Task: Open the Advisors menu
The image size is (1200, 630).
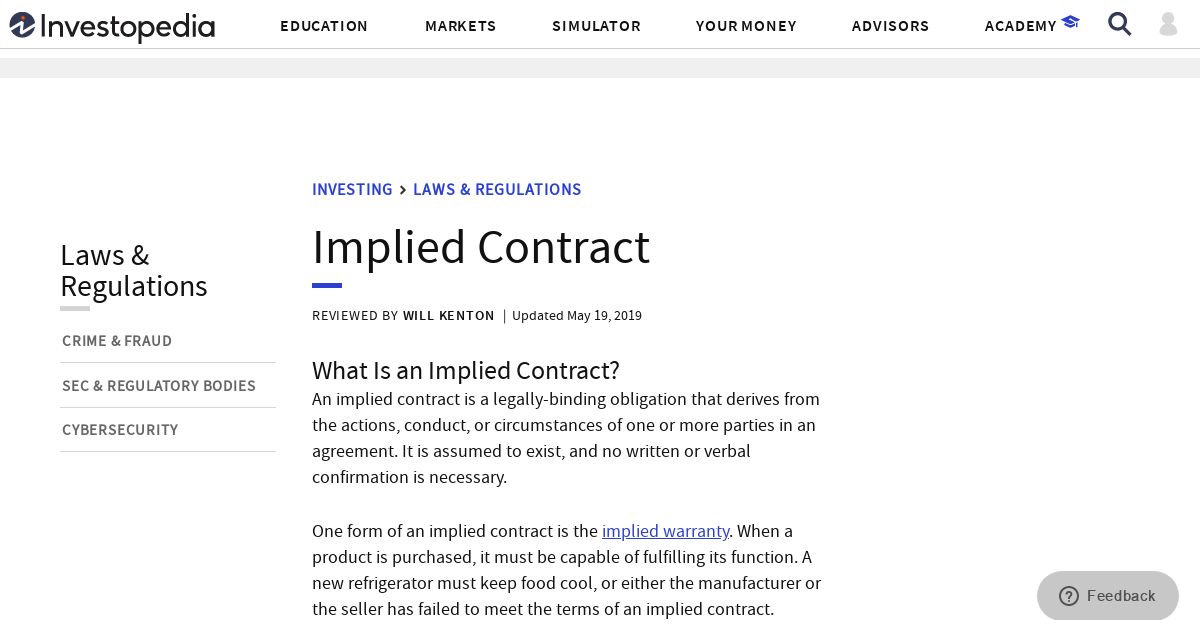Action: tap(891, 26)
